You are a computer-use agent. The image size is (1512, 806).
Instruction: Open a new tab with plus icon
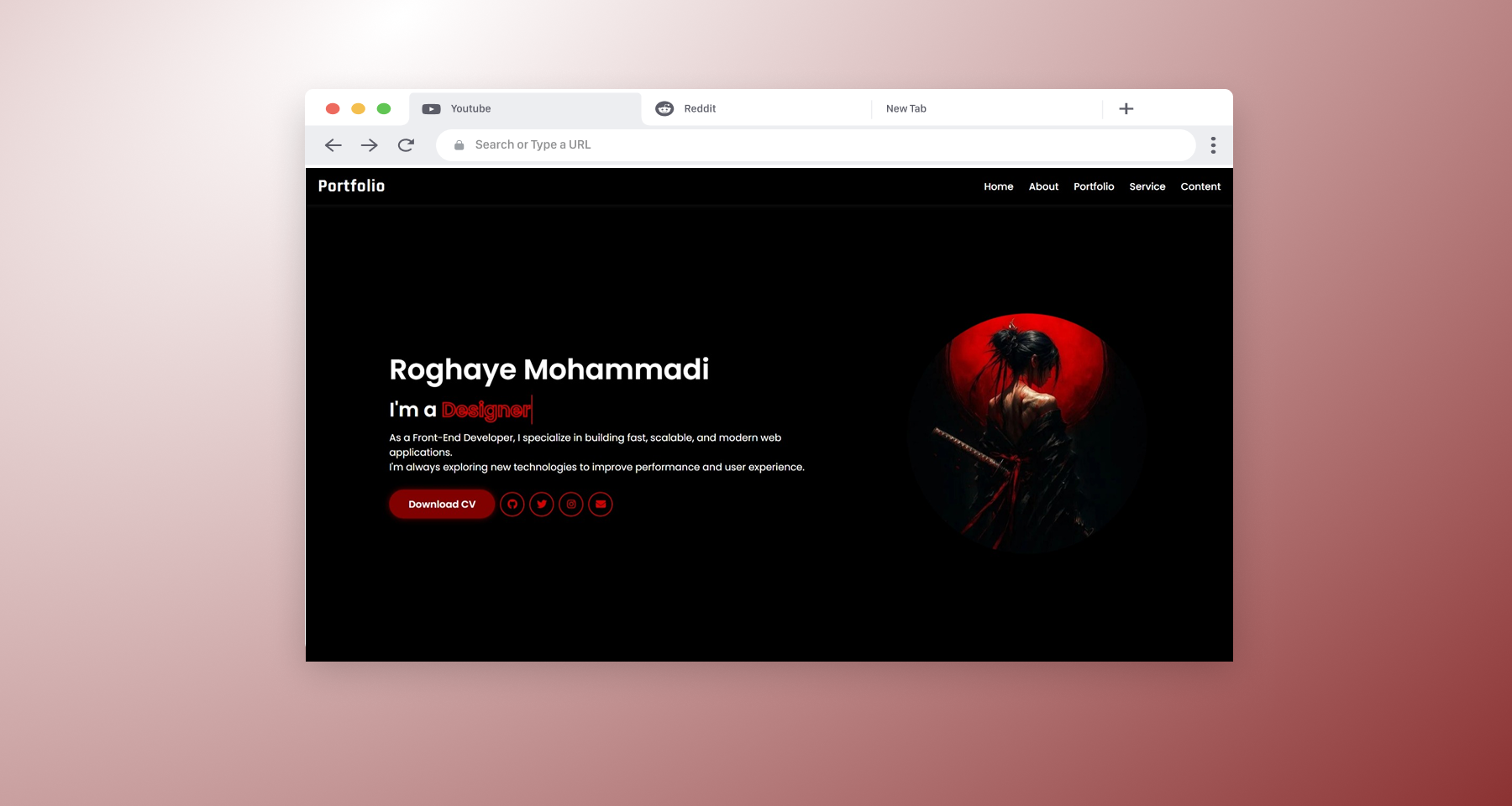pyautogui.click(x=1126, y=108)
